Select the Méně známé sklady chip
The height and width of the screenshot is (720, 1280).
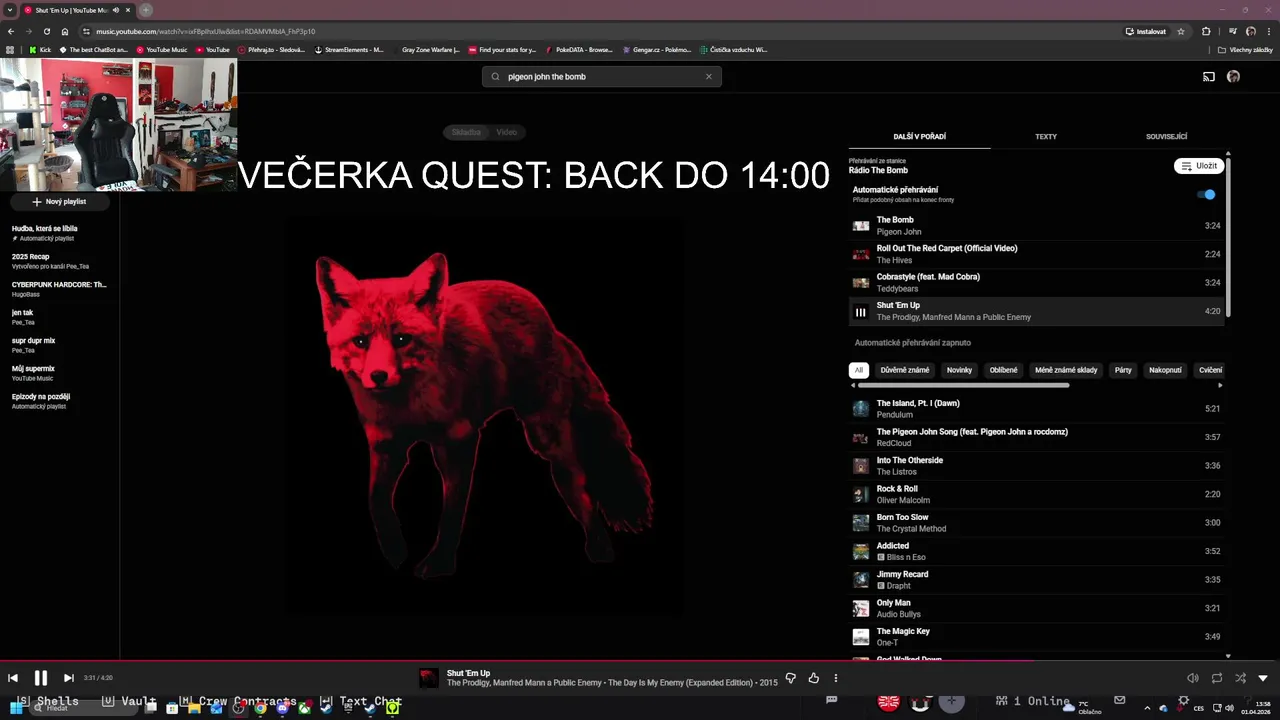click(x=1066, y=370)
